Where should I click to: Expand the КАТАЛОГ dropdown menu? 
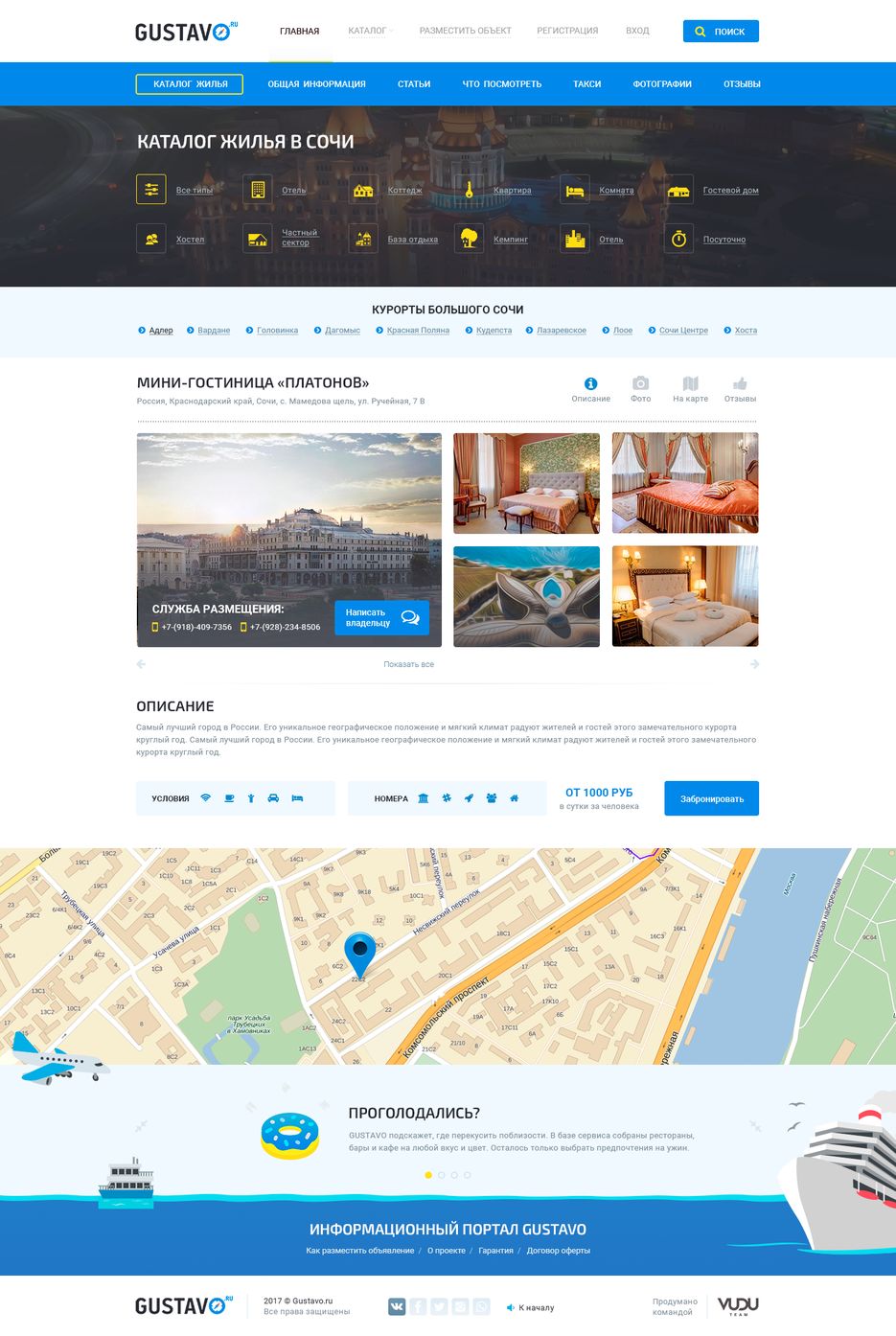coord(370,31)
